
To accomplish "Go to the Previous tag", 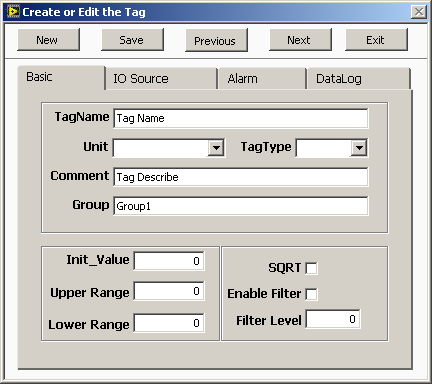I will tap(217, 40).
